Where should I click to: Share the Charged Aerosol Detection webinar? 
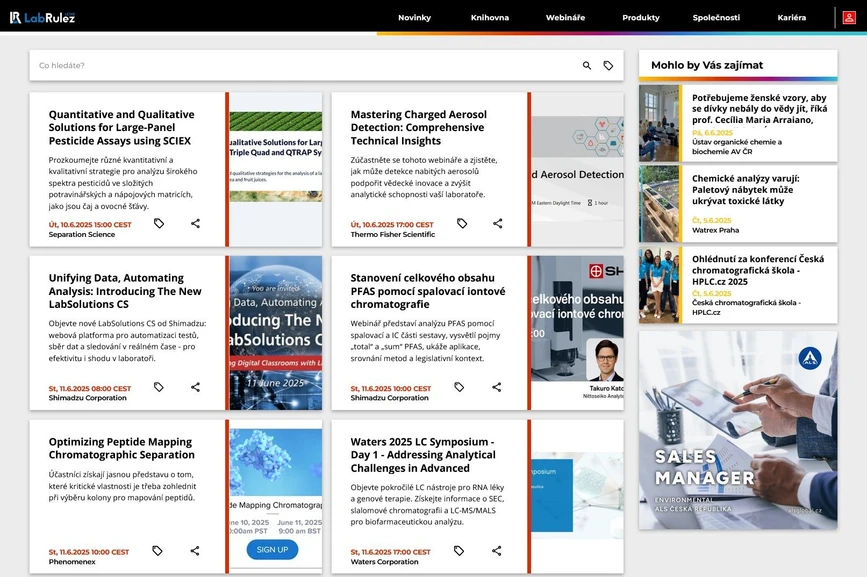(x=498, y=223)
